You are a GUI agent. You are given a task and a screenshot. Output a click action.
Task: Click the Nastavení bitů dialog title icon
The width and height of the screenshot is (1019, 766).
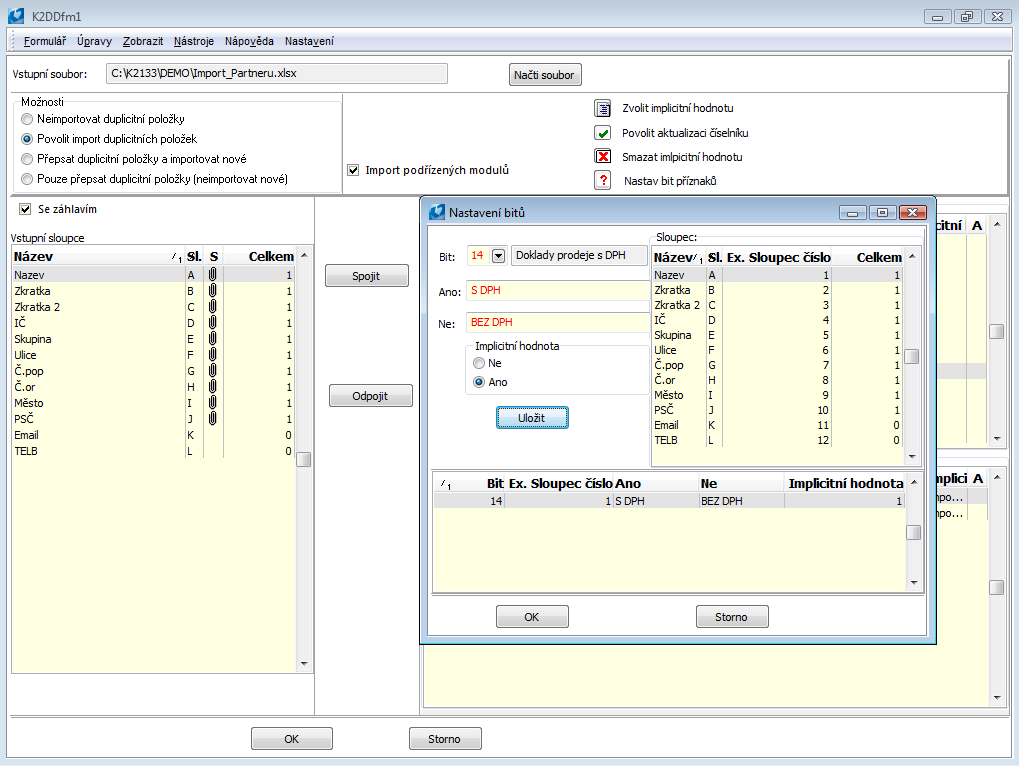(437, 212)
